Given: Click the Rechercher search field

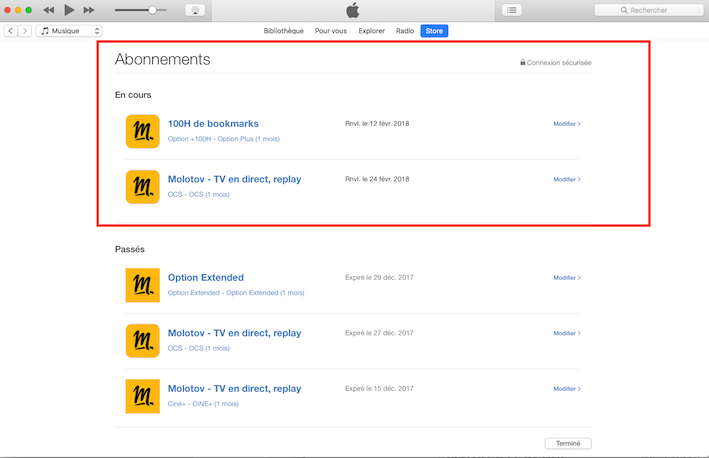Looking at the screenshot, I should pos(649,10).
